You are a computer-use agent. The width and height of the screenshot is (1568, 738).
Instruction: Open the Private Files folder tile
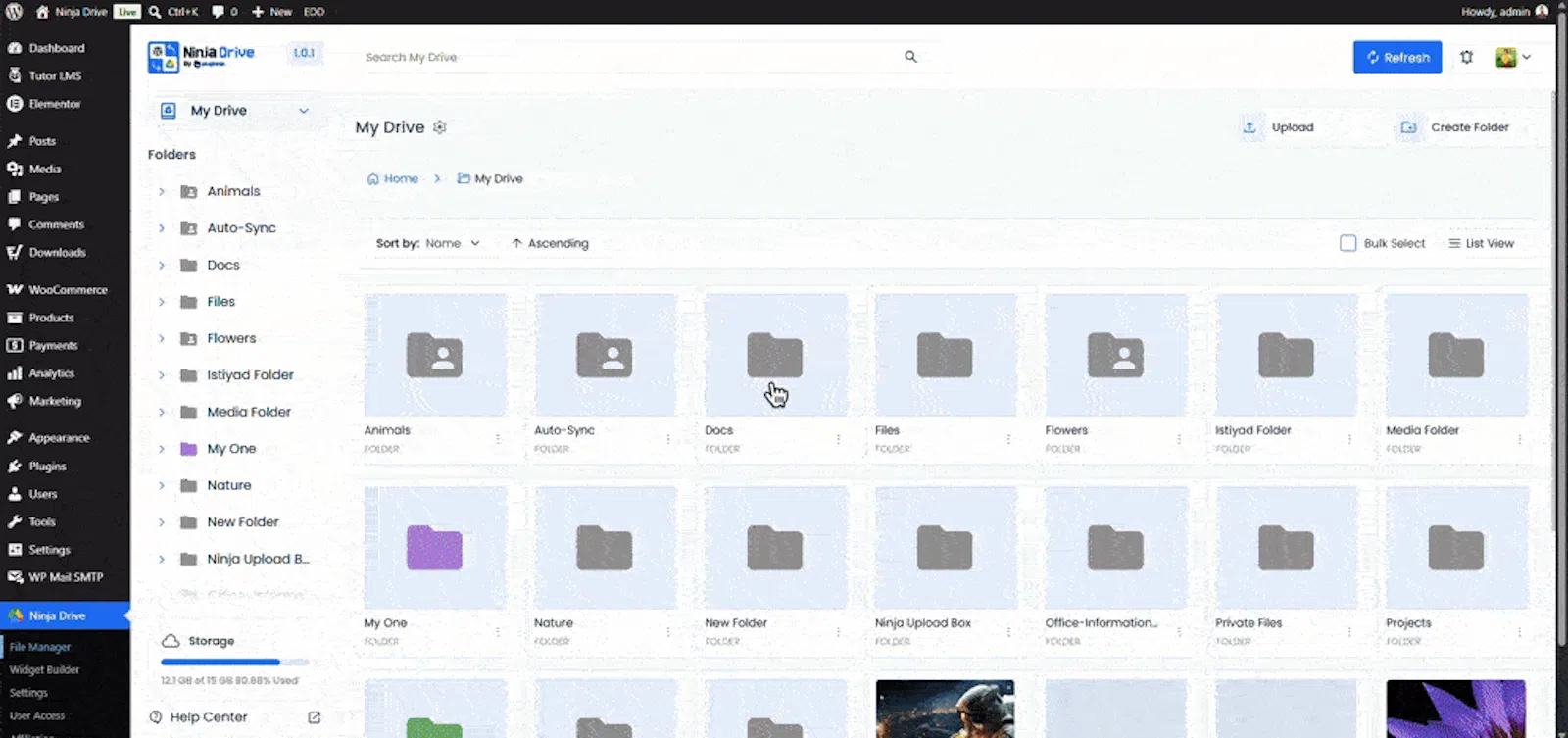coord(1286,548)
